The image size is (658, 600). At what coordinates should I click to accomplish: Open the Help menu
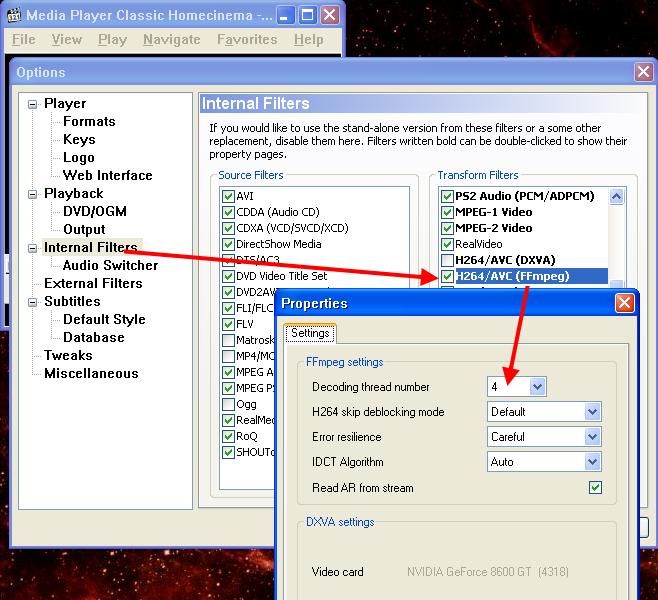click(x=308, y=39)
